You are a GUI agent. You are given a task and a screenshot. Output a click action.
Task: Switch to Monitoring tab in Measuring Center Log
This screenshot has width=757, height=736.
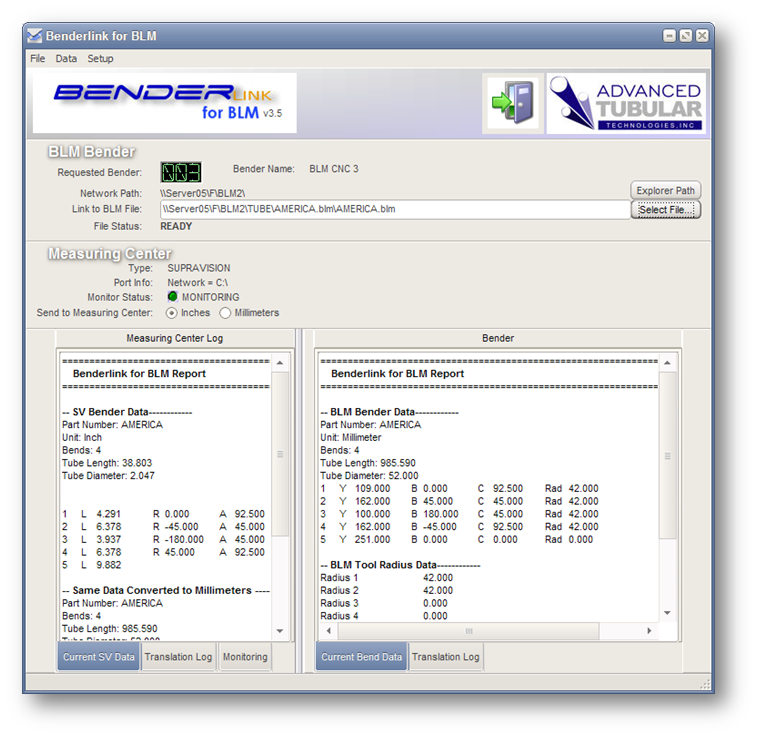tap(245, 657)
